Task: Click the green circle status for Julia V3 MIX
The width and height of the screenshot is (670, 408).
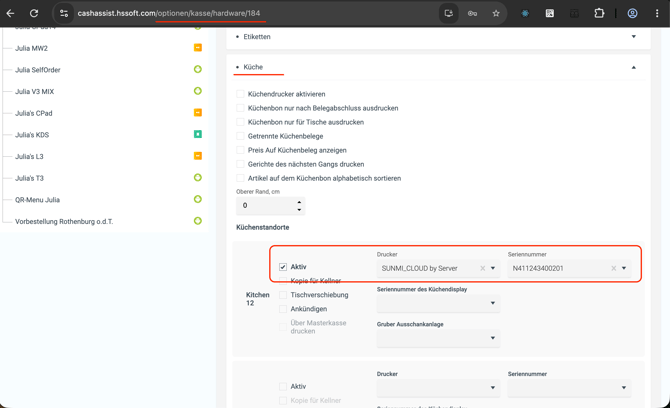Action: click(x=198, y=91)
